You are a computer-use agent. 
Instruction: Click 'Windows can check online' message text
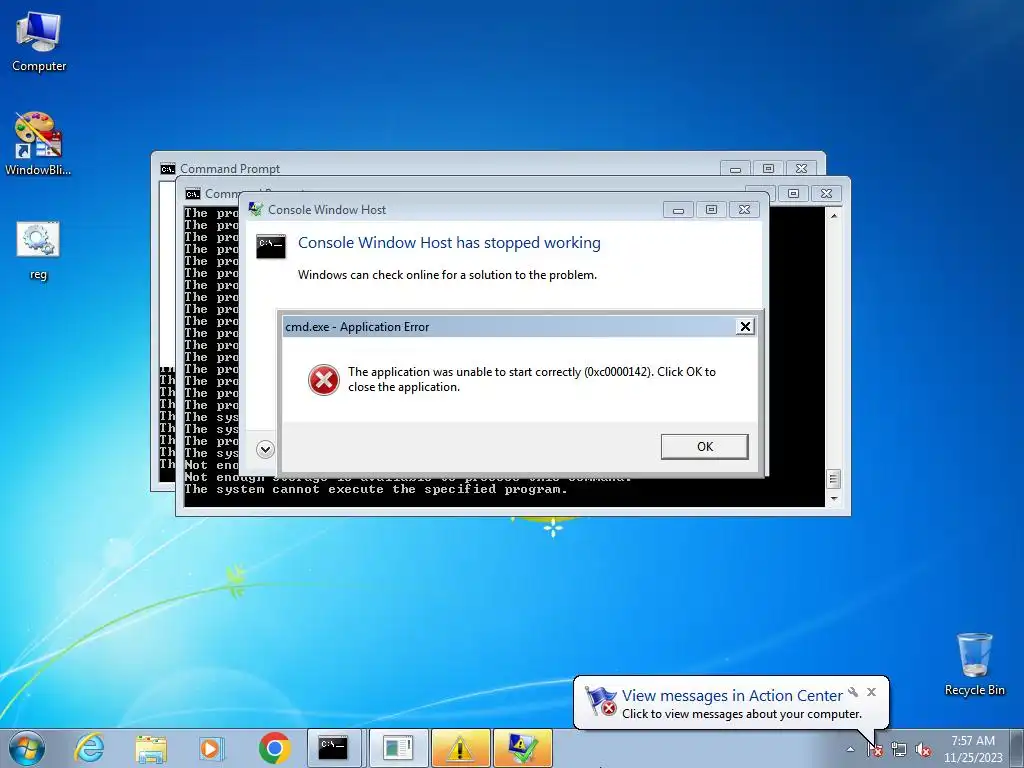(447, 275)
